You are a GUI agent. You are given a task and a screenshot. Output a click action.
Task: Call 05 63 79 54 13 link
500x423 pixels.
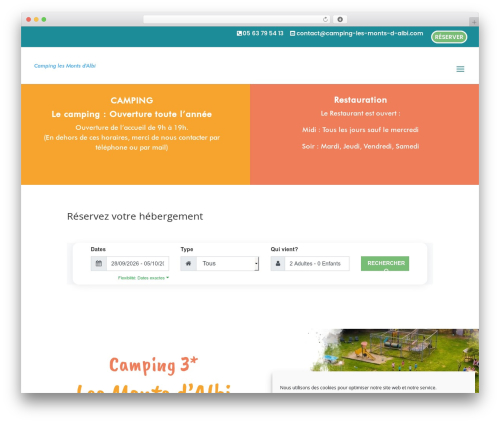tap(263, 33)
